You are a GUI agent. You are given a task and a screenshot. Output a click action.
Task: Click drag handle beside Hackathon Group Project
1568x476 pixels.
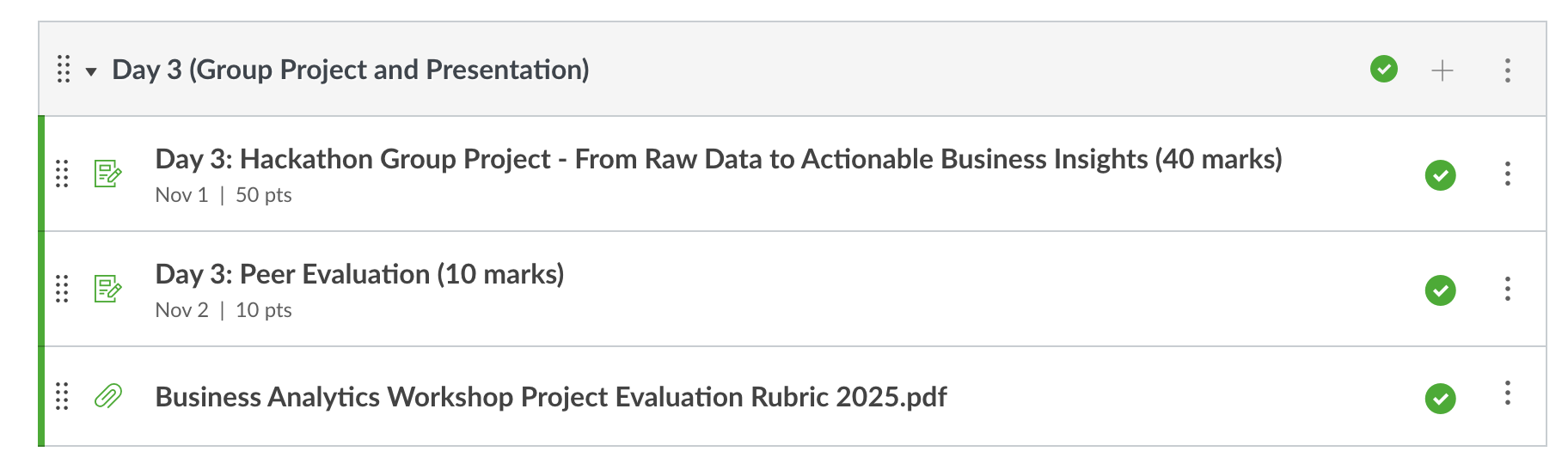coord(62,174)
